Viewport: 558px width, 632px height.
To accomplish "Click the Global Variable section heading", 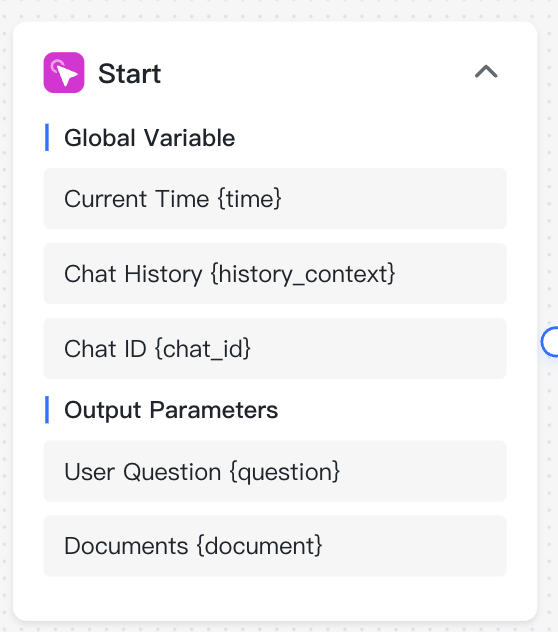I will point(150,138).
